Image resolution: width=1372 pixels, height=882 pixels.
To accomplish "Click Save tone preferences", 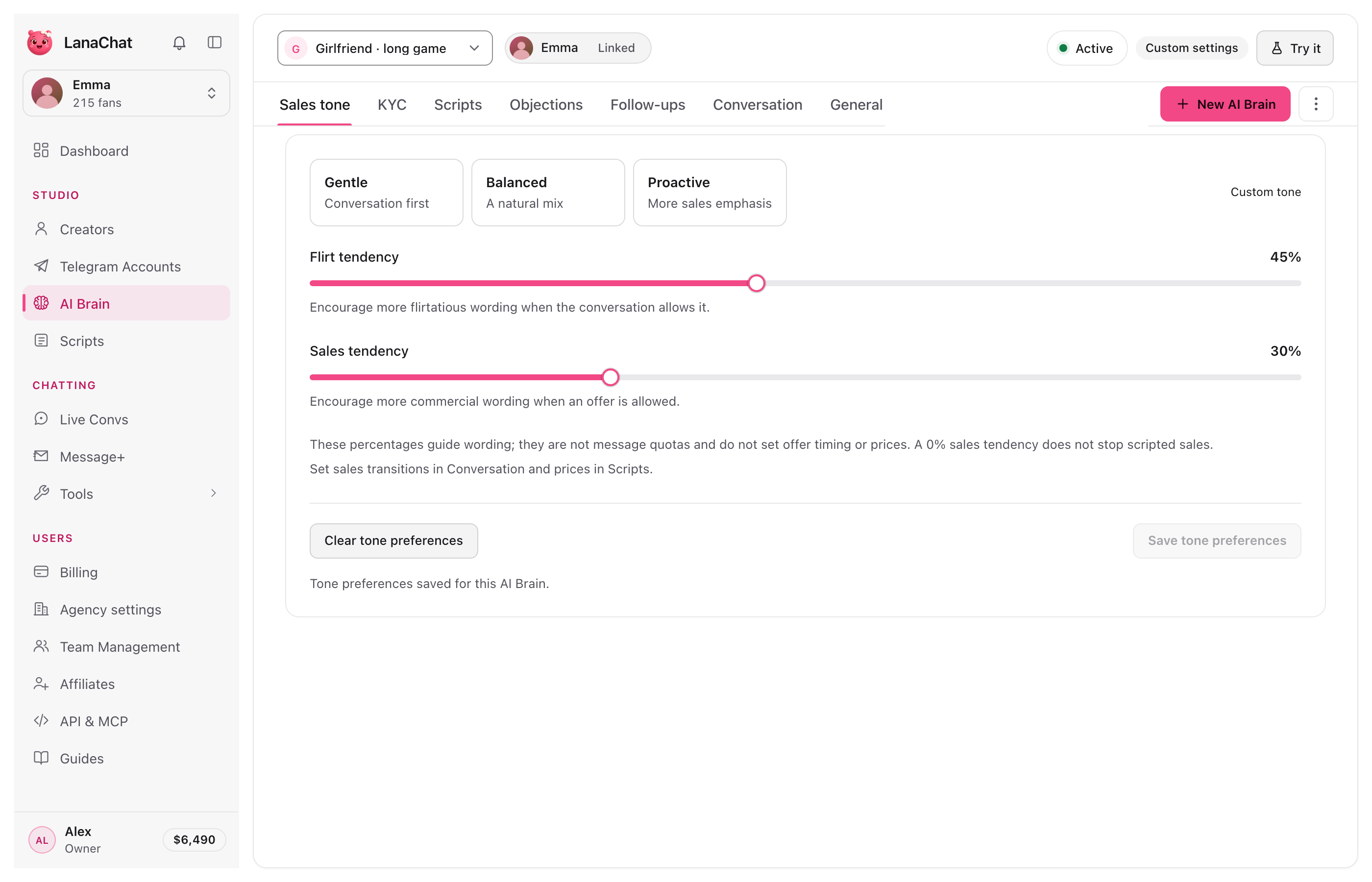I will pos(1217,540).
